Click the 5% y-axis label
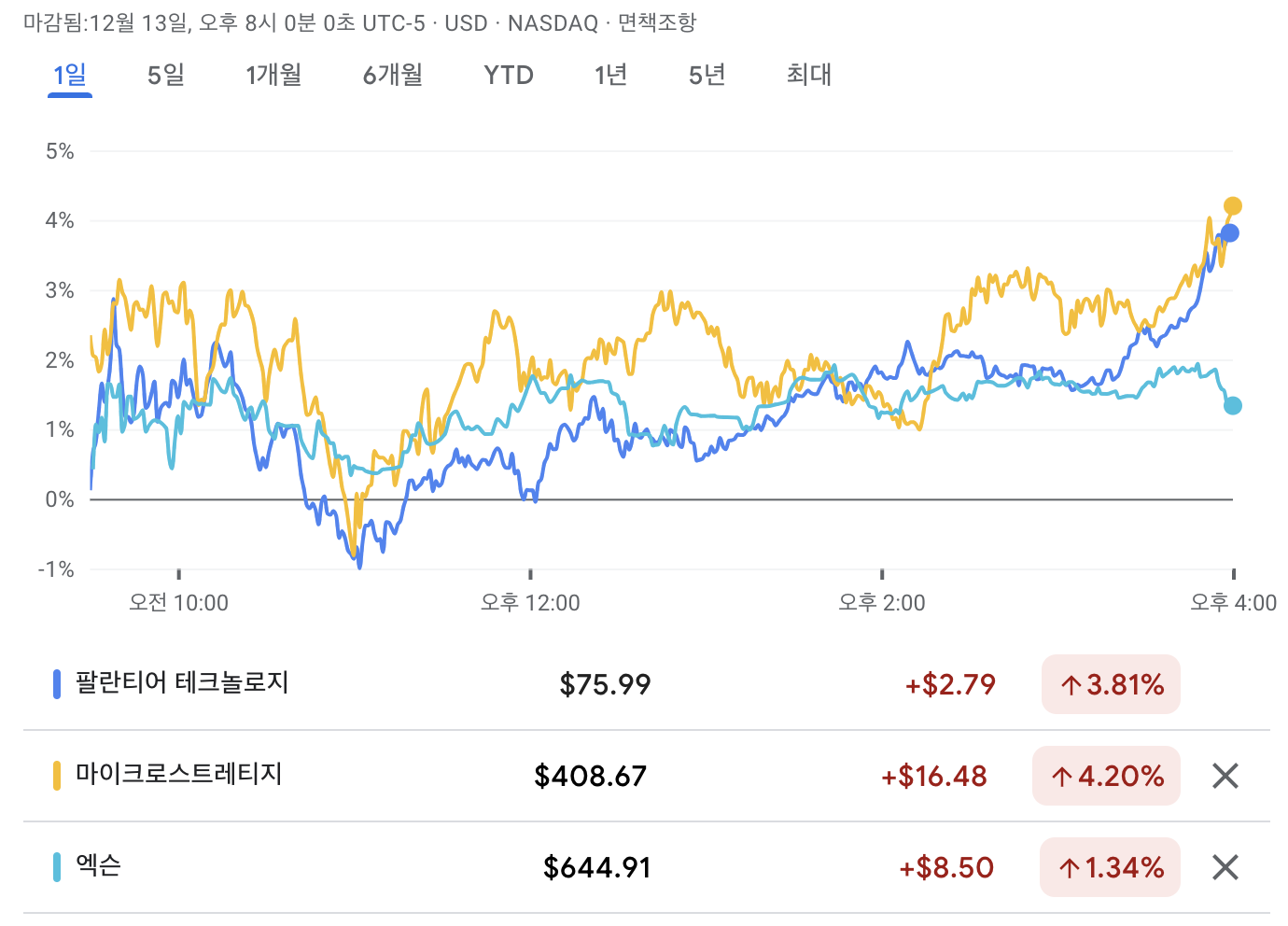The height and width of the screenshot is (926, 1288). tap(60, 151)
